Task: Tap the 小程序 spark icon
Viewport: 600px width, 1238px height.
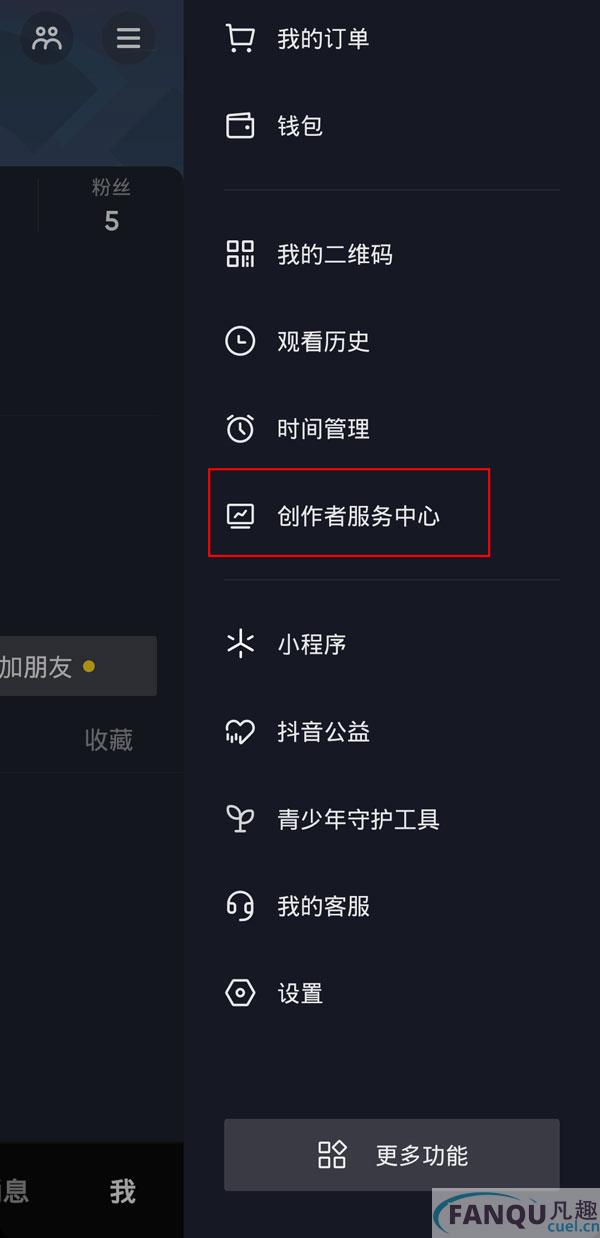Action: (x=240, y=644)
